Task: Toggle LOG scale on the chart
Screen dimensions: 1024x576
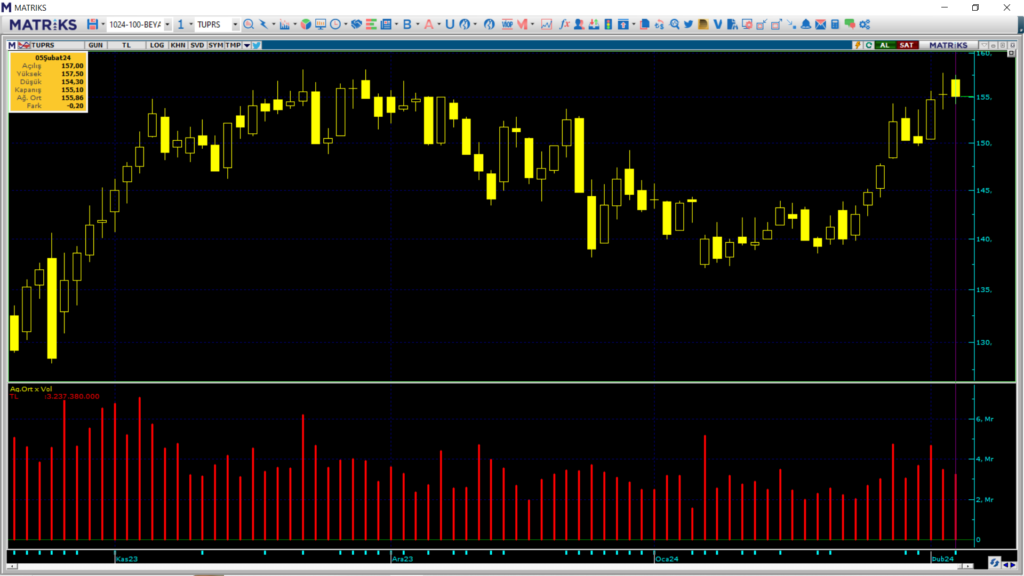Action: click(157, 45)
